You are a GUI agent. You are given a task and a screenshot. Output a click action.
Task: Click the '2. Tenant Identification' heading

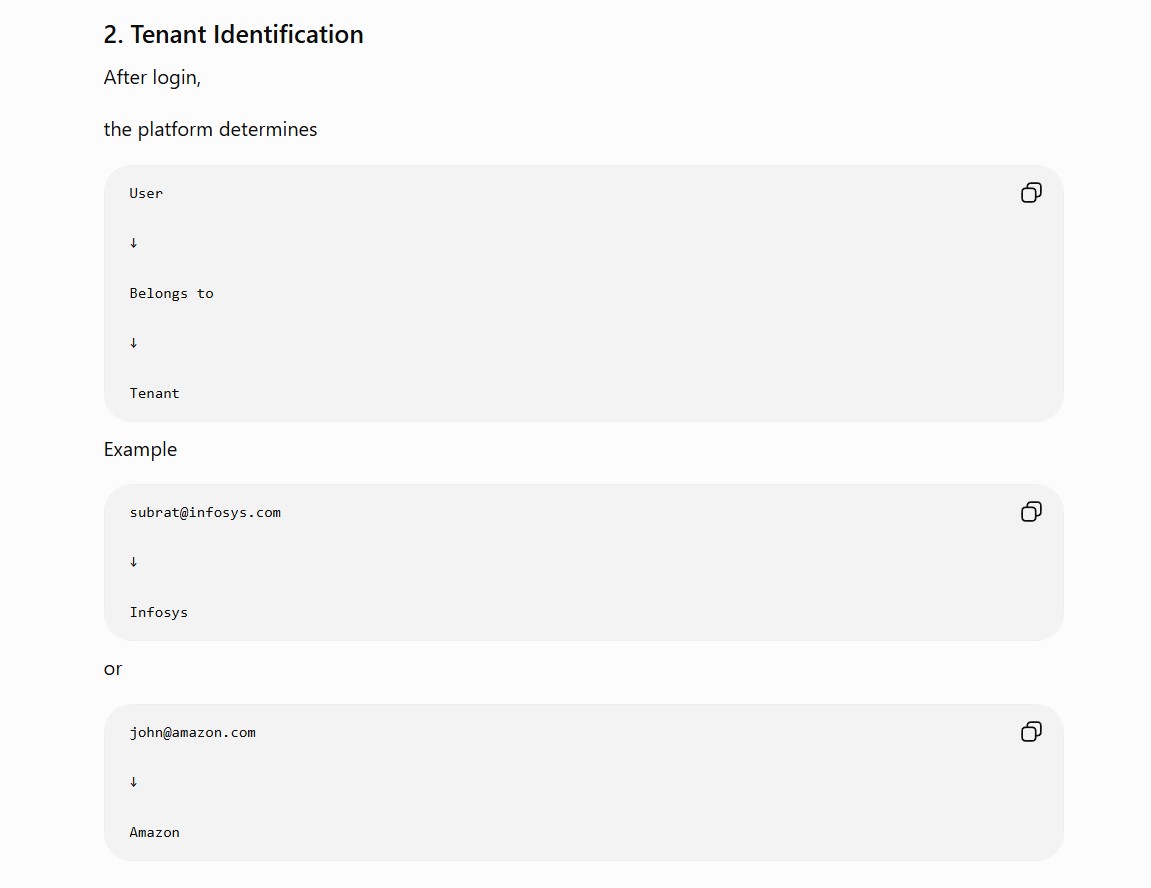[x=233, y=34]
